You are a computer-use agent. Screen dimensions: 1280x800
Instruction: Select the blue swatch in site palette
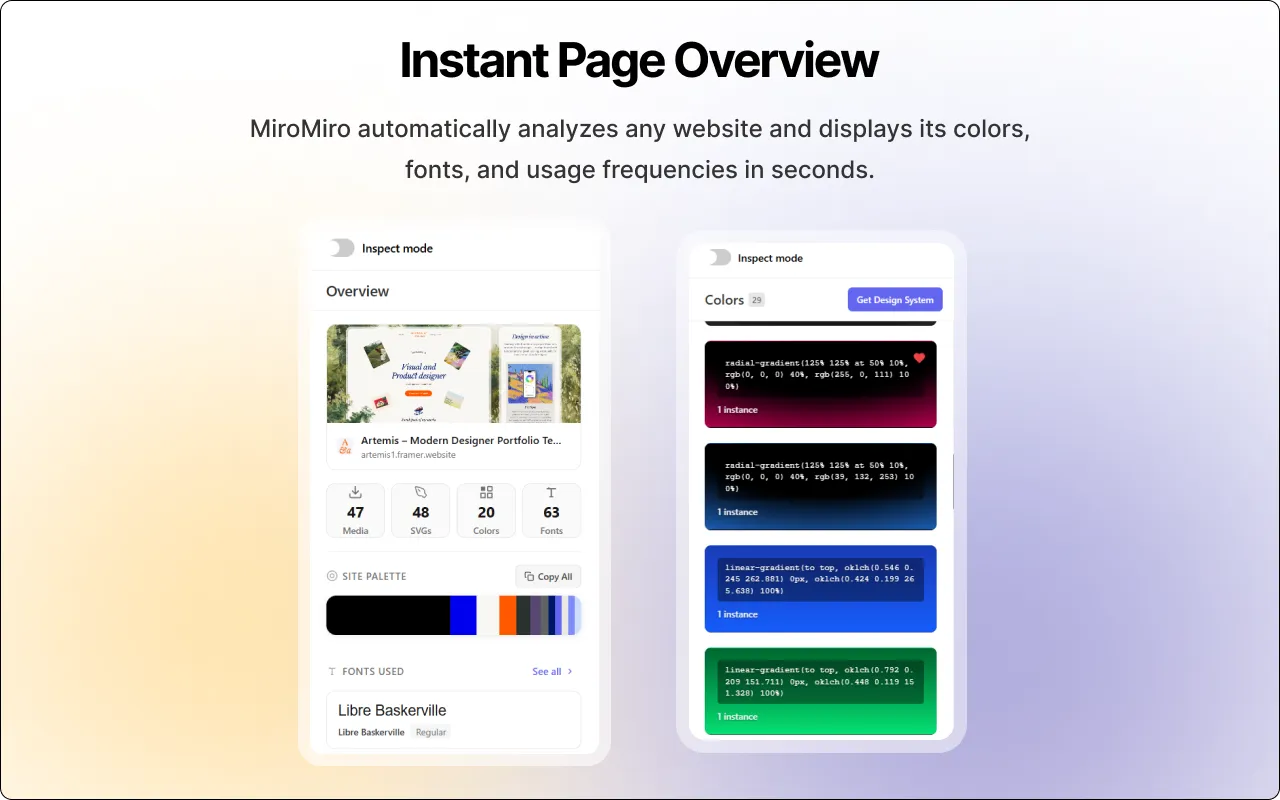click(x=462, y=615)
